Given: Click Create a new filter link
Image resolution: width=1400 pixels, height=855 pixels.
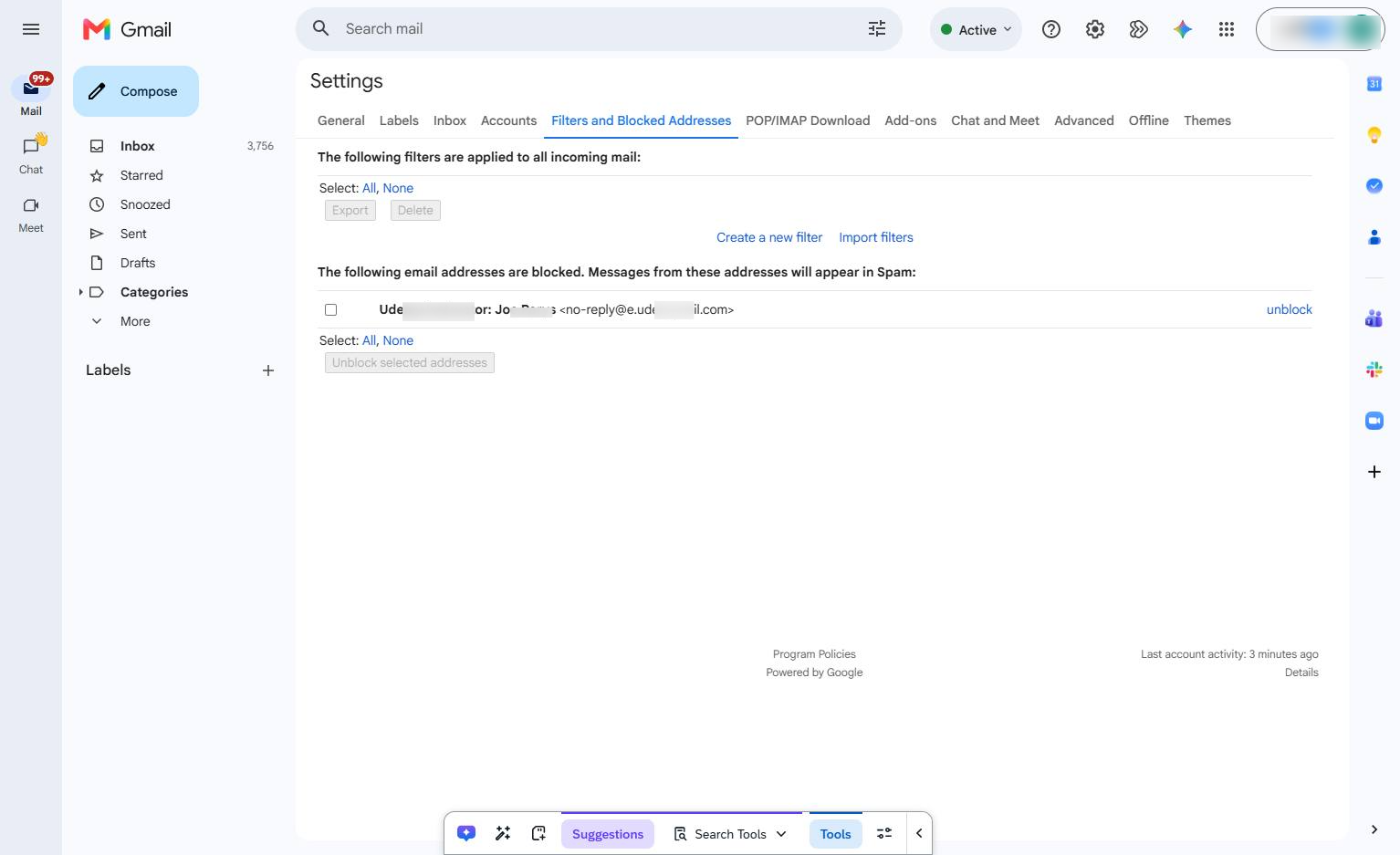Looking at the screenshot, I should 769,237.
